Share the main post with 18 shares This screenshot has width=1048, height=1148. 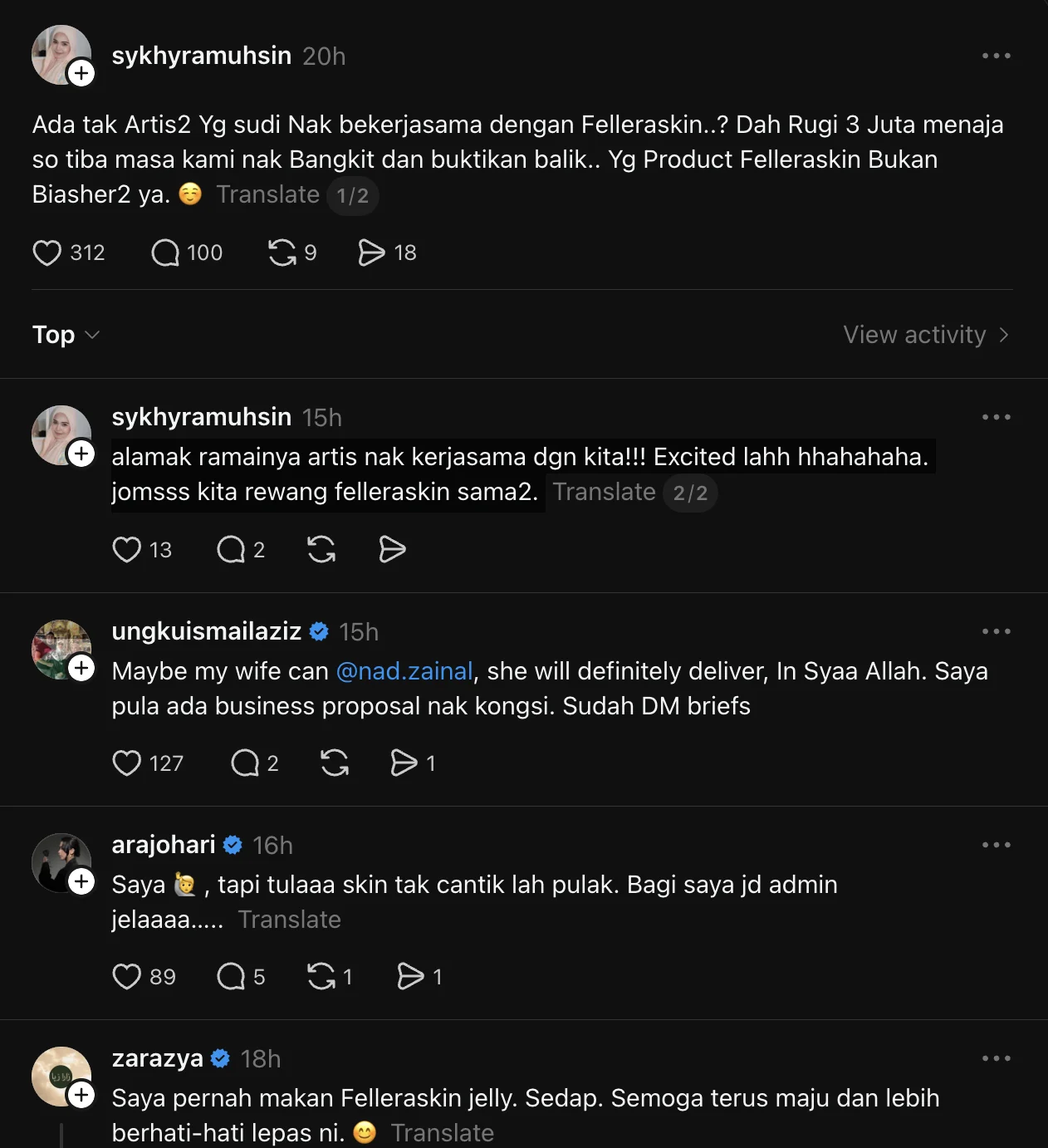370,253
